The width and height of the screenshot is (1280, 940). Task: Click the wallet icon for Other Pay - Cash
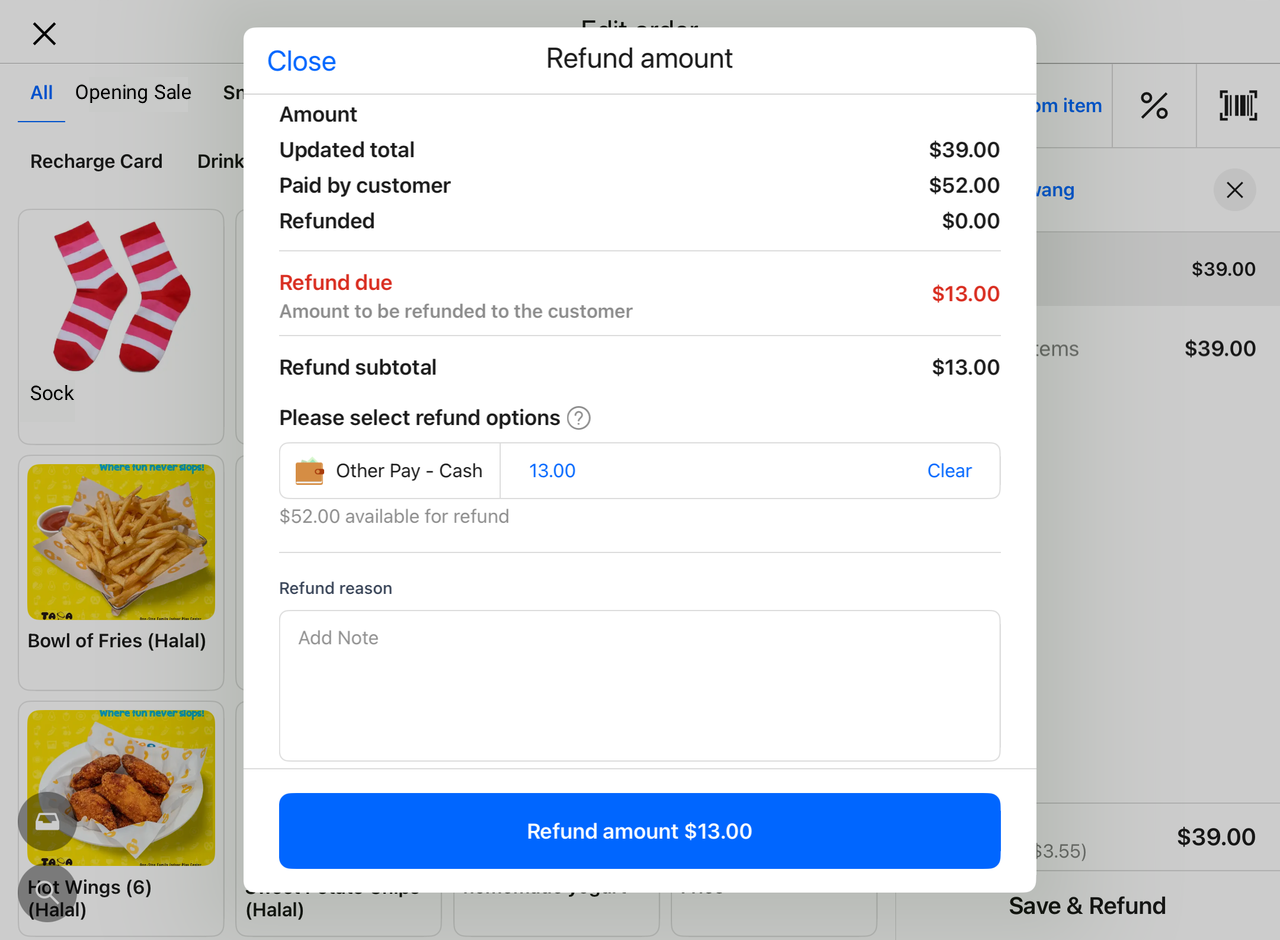(x=310, y=471)
